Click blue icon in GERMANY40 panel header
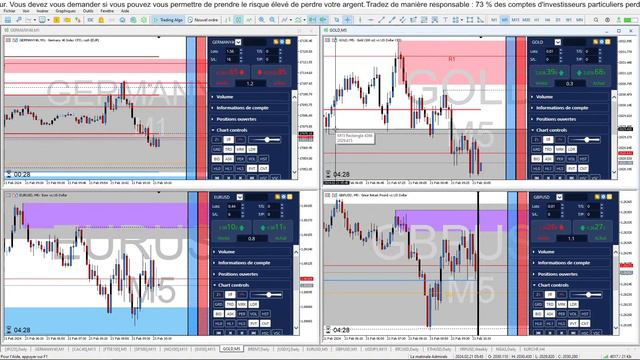This screenshot has width=640, height=360. tap(282, 42)
